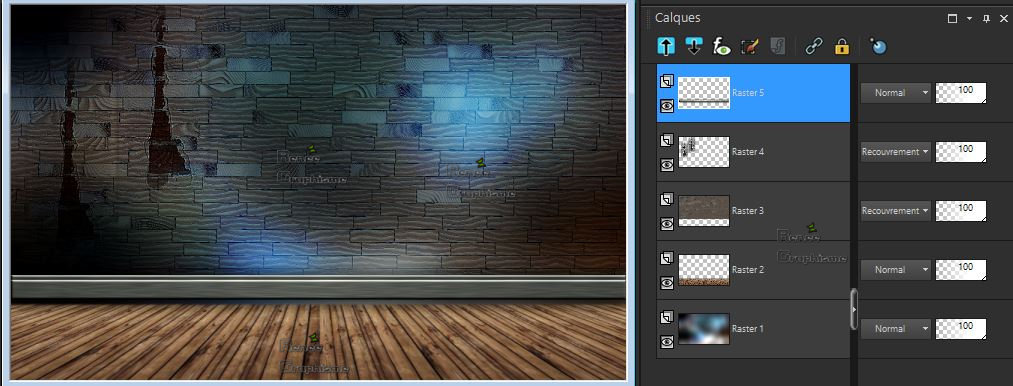Click the Raster 1 layer thumbnail
This screenshot has height=386, width=1013.
704,329
